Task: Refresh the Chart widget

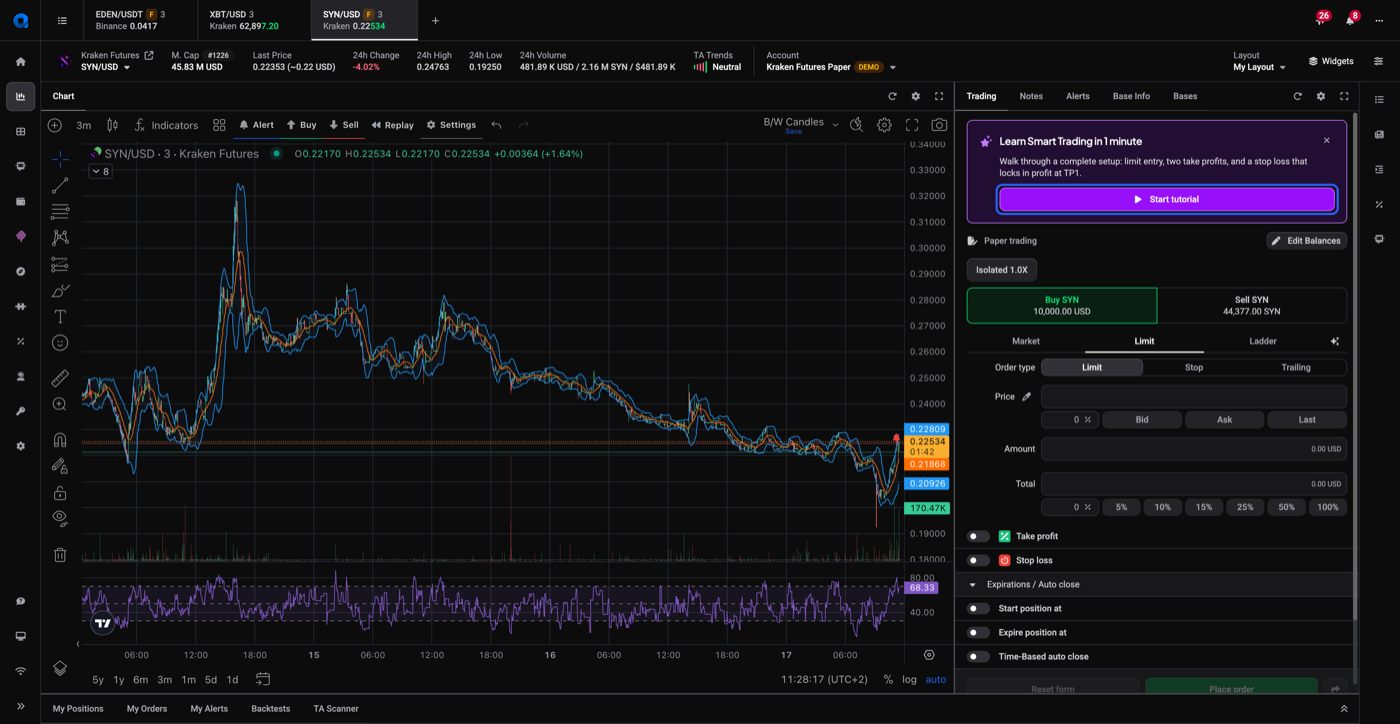Action: pyautogui.click(x=892, y=96)
